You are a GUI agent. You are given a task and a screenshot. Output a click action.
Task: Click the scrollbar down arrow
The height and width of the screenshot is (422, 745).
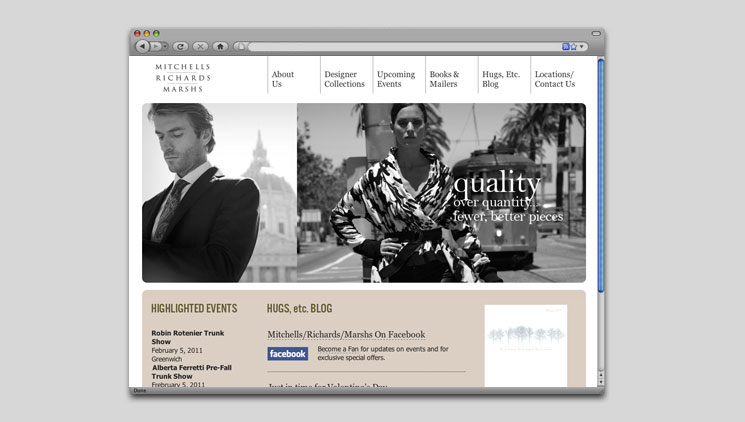(x=601, y=382)
